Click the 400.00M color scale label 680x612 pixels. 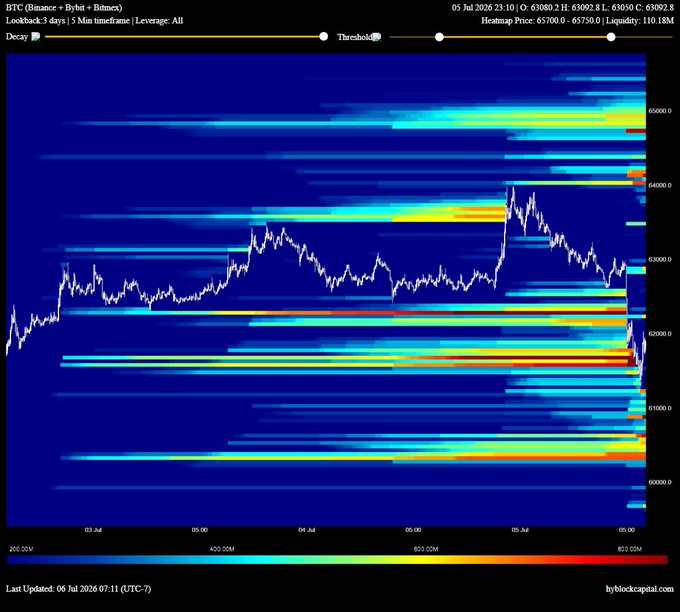[222, 549]
